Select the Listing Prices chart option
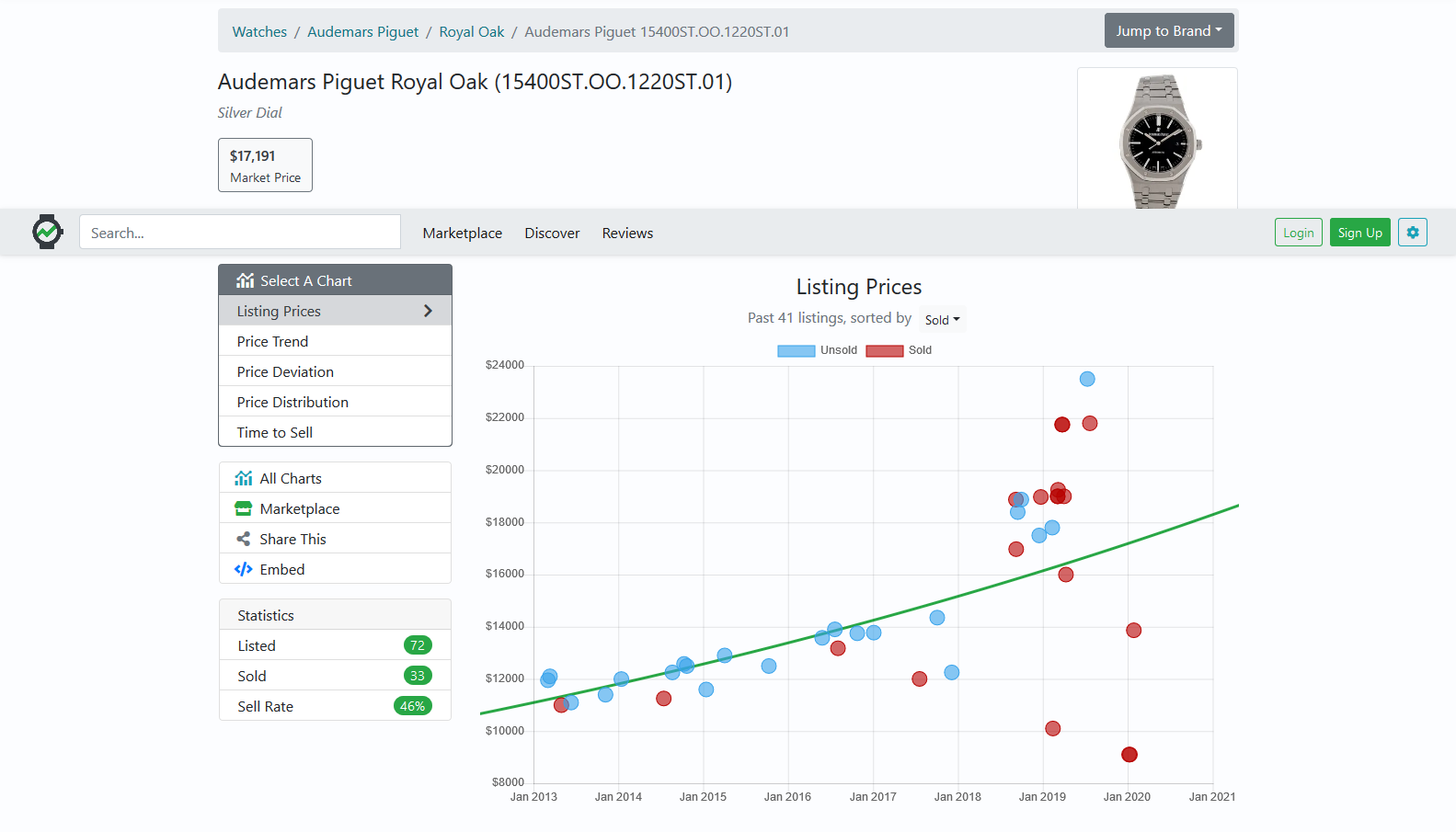 pyautogui.click(x=335, y=311)
